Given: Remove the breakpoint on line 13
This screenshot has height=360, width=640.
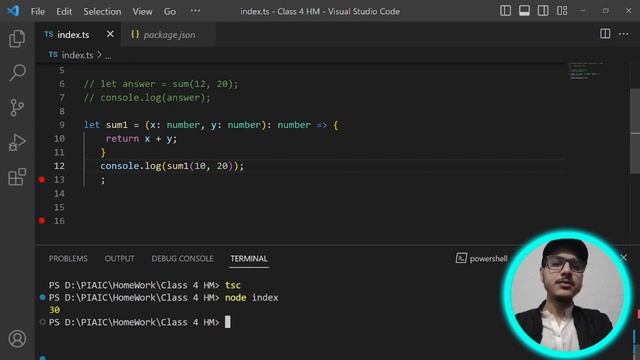Looking at the screenshot, I should point(42,180).
